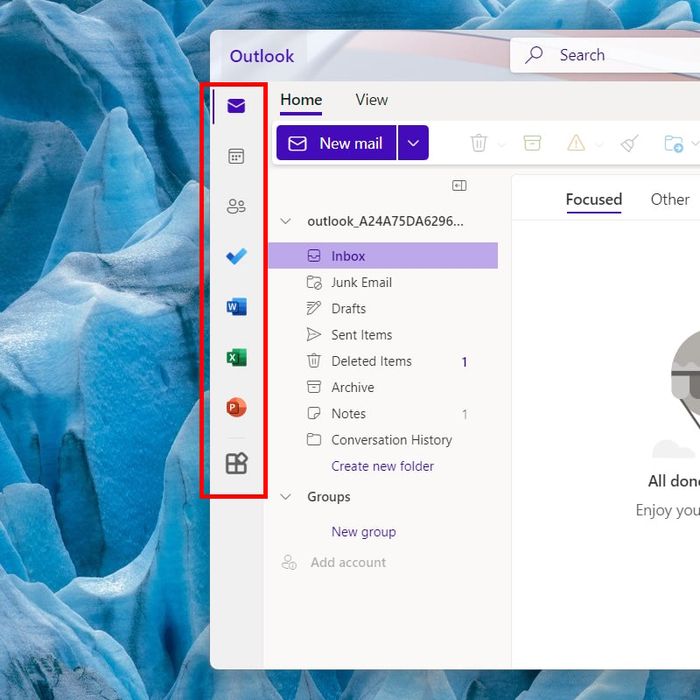
Task: Select the Other inbox tab
Action: pos(670,200)
